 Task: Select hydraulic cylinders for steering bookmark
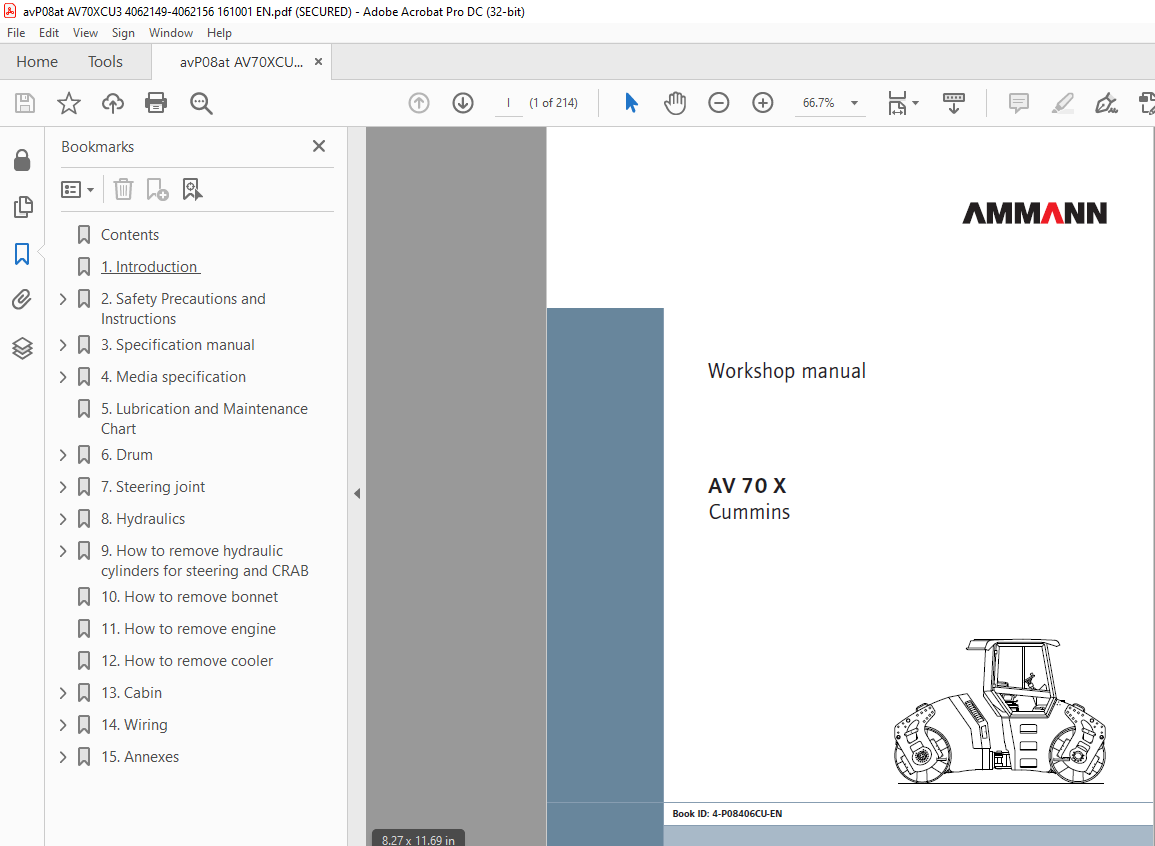point(205,561)
